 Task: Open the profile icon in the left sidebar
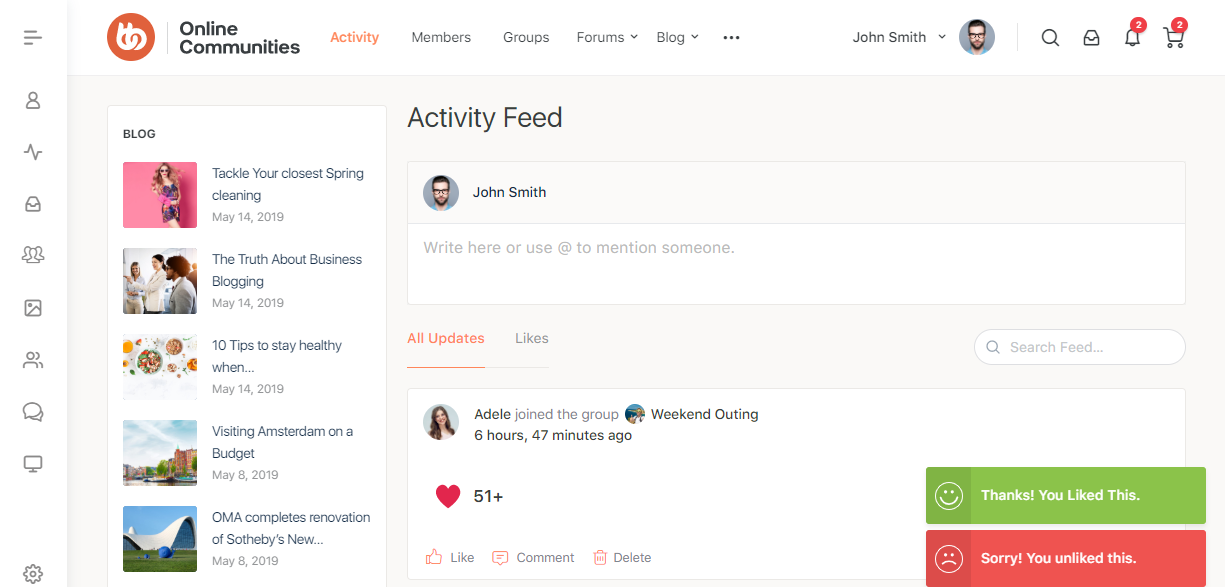33,100
